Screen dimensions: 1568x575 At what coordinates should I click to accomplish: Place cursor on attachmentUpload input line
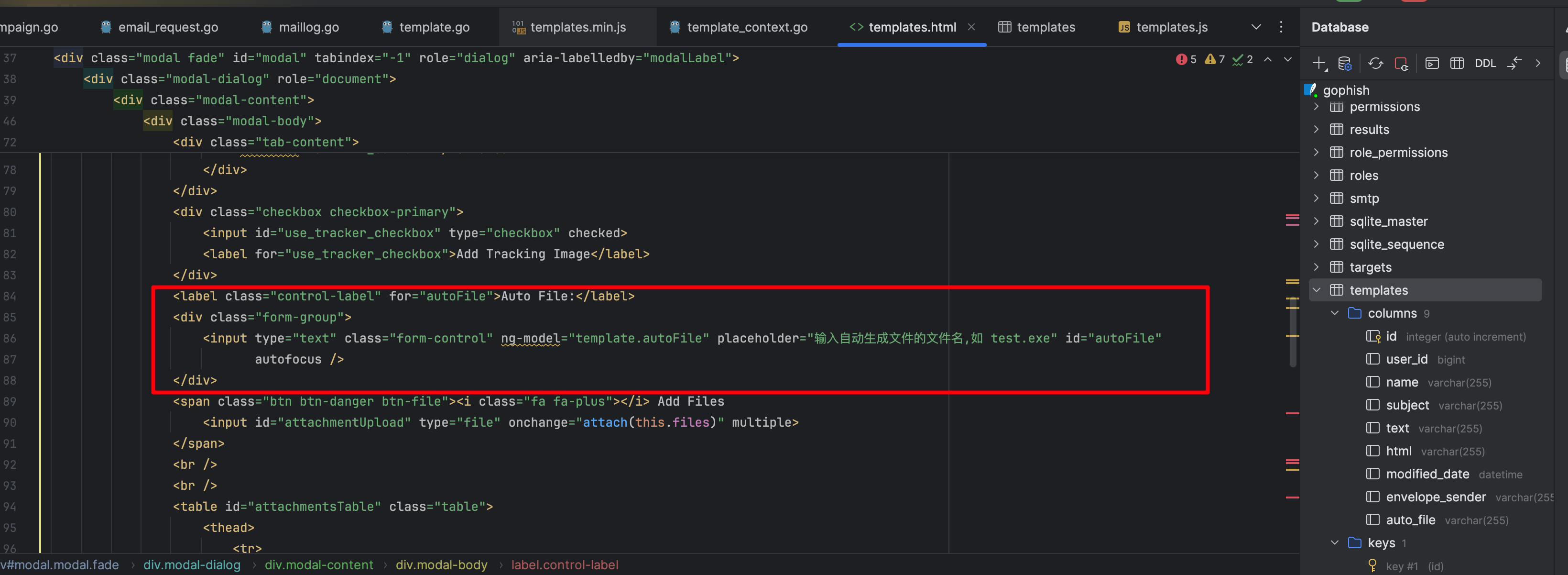pos(501,422)
